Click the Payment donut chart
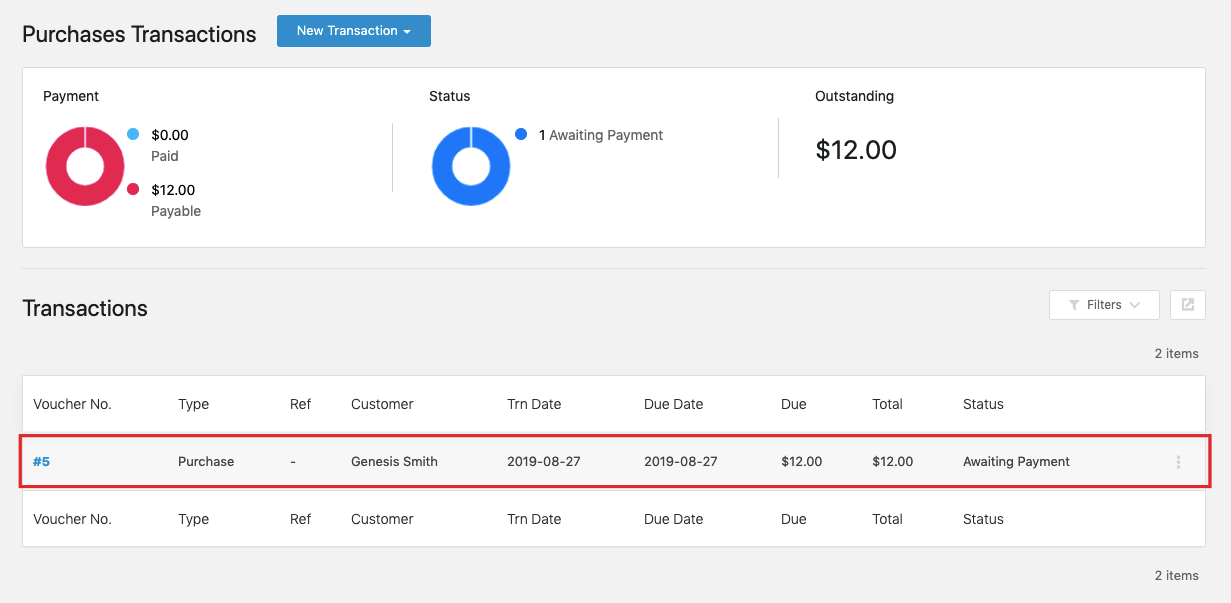This screenshot has width=1231, height=603. pos(85,166)
